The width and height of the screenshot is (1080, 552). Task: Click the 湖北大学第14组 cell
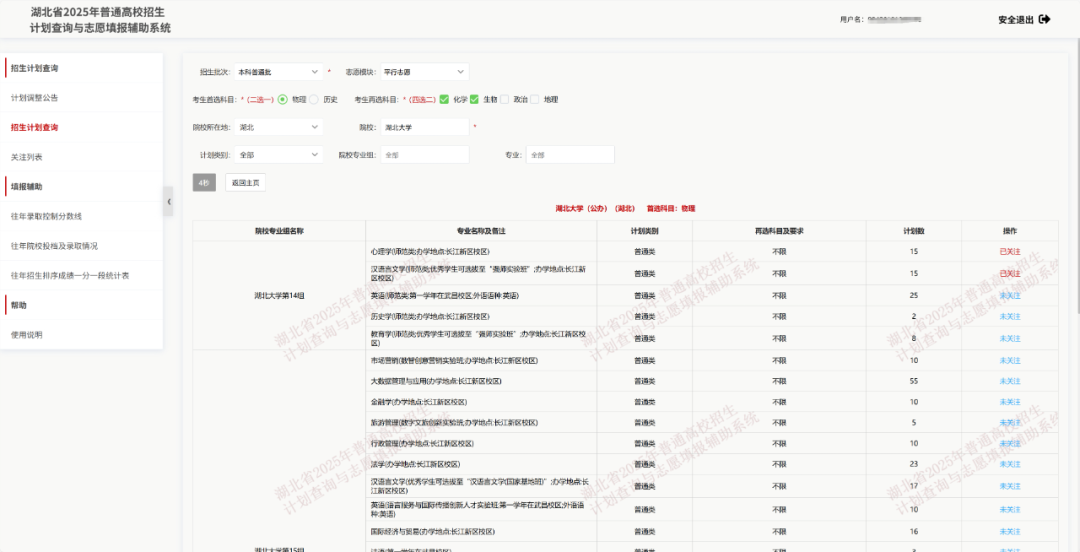coord(279,295)
